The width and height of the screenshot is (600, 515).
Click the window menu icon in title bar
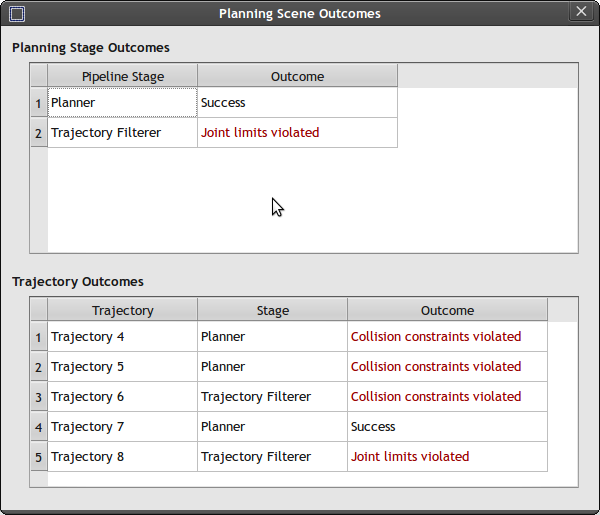[16, 14]
